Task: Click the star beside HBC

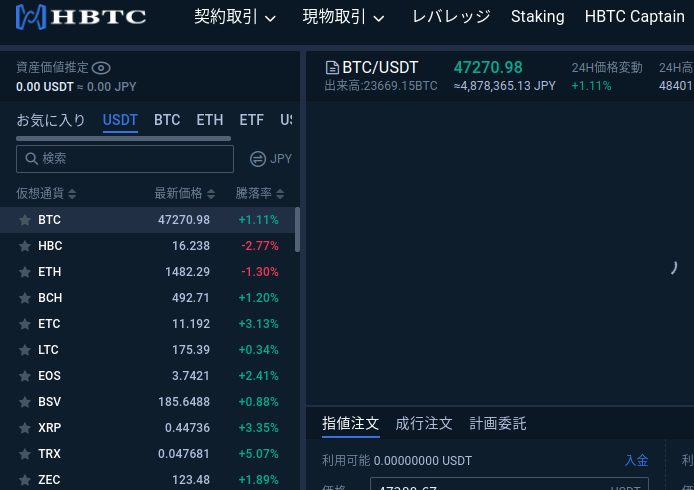Action: [25, 246]
